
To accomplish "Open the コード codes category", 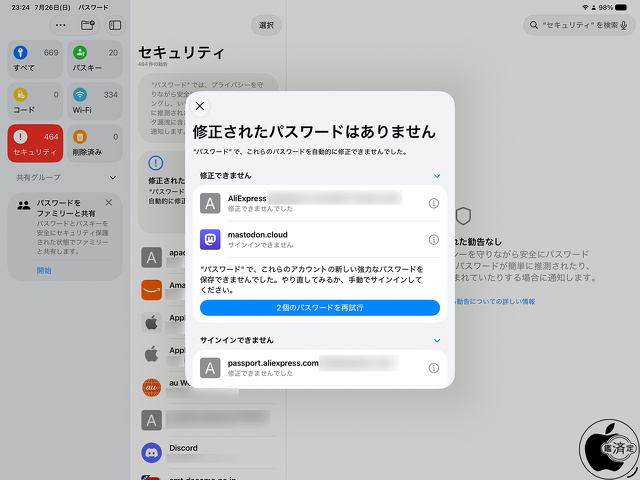I will (x=36, y=101).
